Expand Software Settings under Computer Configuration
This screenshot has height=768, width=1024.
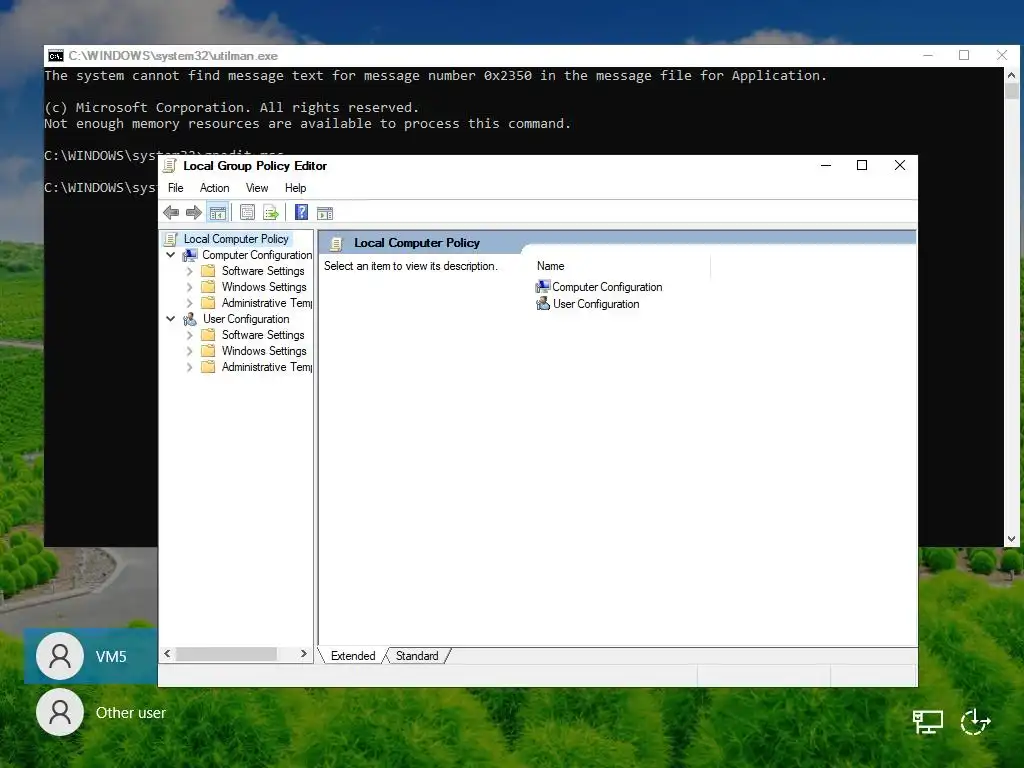tap(189, 270)
